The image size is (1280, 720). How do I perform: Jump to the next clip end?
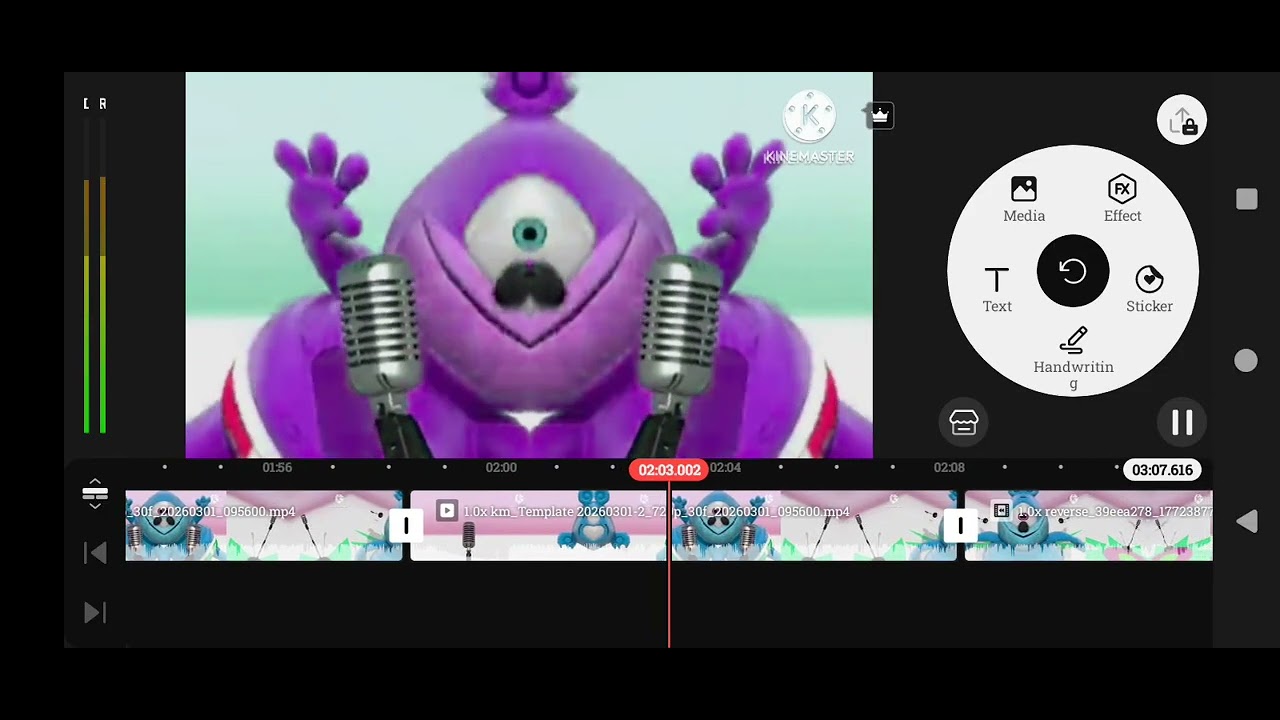click(95, 612)
